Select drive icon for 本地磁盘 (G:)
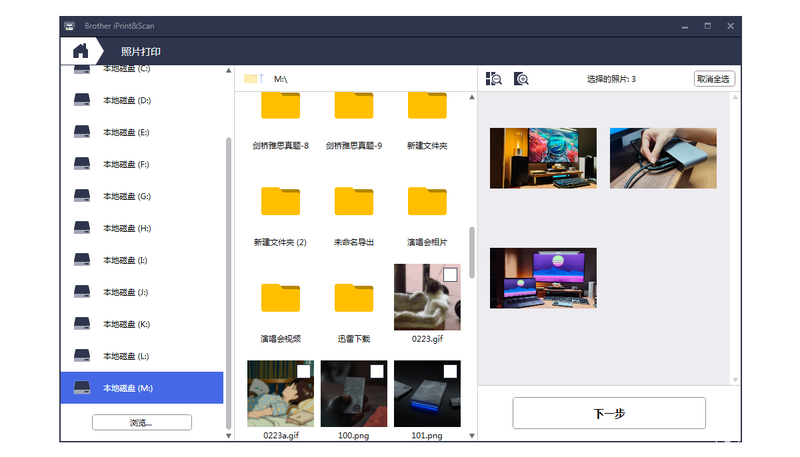Image resolution: width=800 pixels, height=457 pixels. tap(82, 196)
